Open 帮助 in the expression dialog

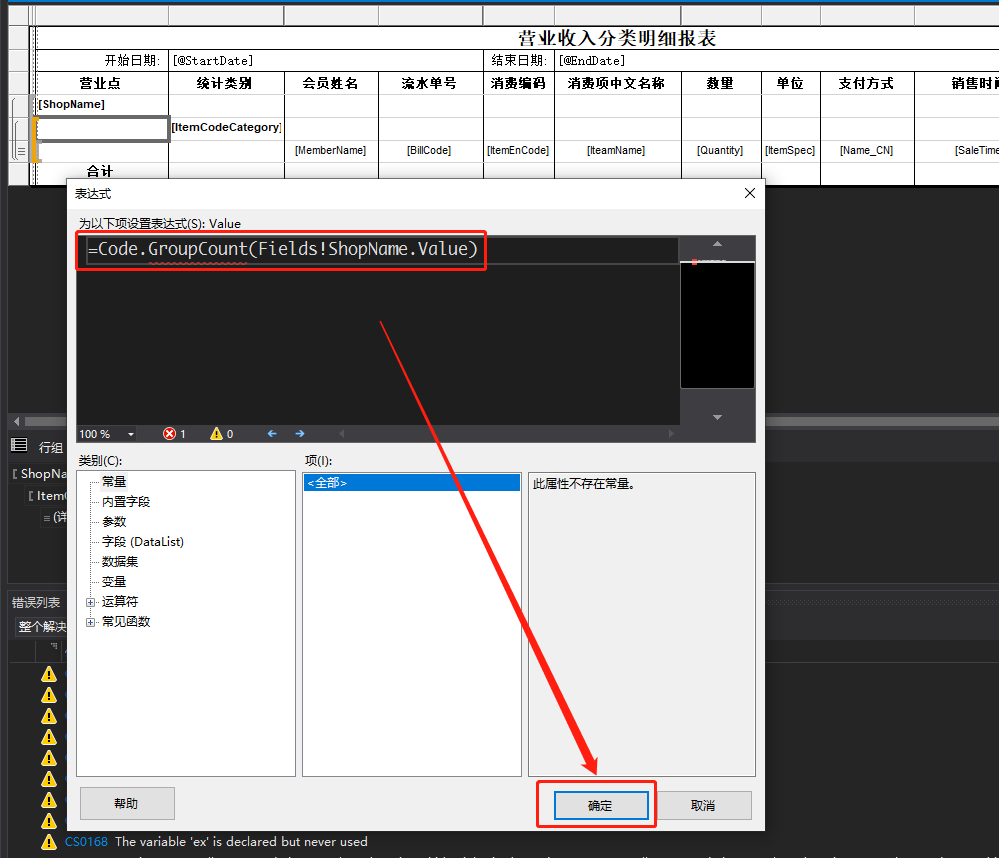tap(127, 803)
